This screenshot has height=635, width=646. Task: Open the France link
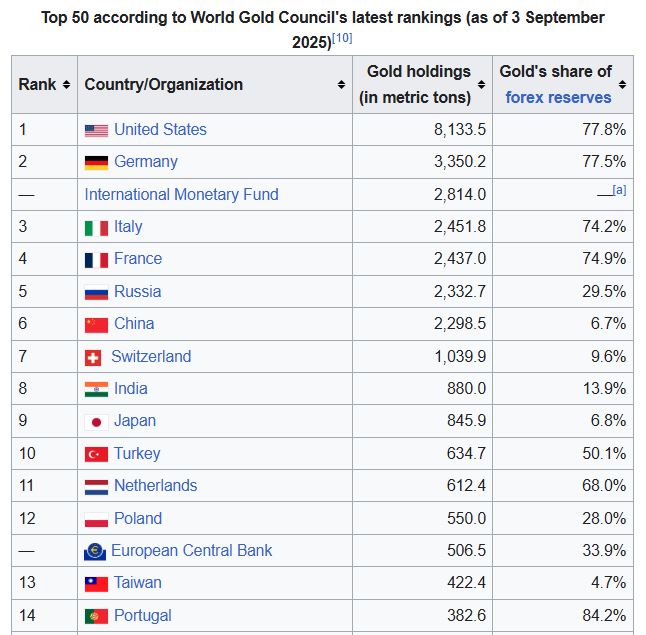click(138, 259)
